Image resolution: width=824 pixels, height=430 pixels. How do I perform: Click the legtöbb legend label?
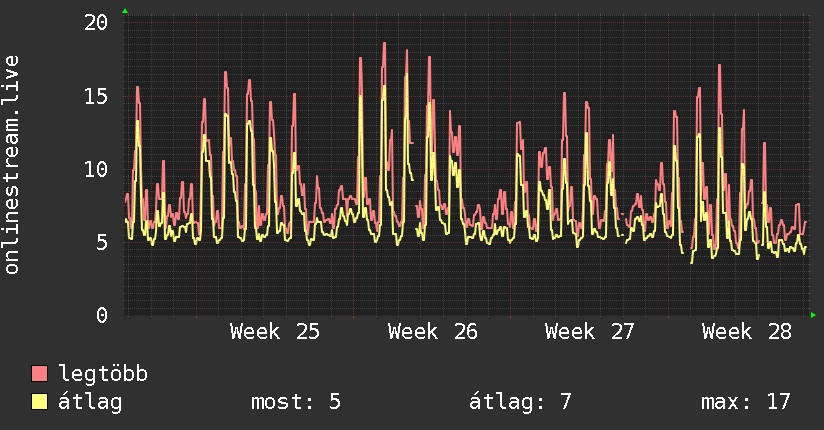tap(103, 373)
